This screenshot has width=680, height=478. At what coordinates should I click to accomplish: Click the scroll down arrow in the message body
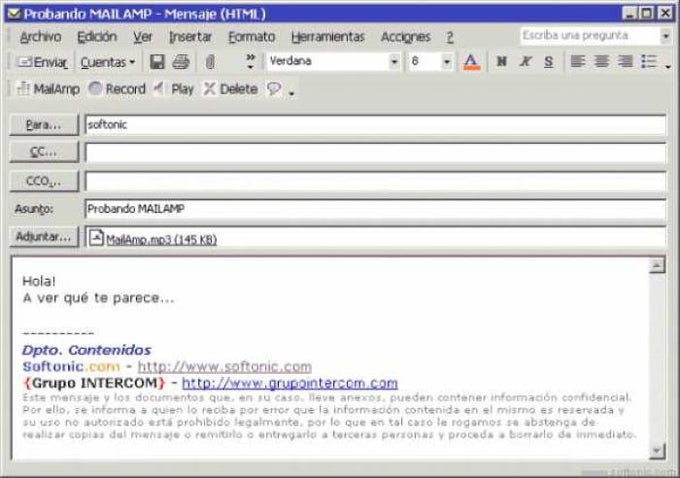(657, 451)
